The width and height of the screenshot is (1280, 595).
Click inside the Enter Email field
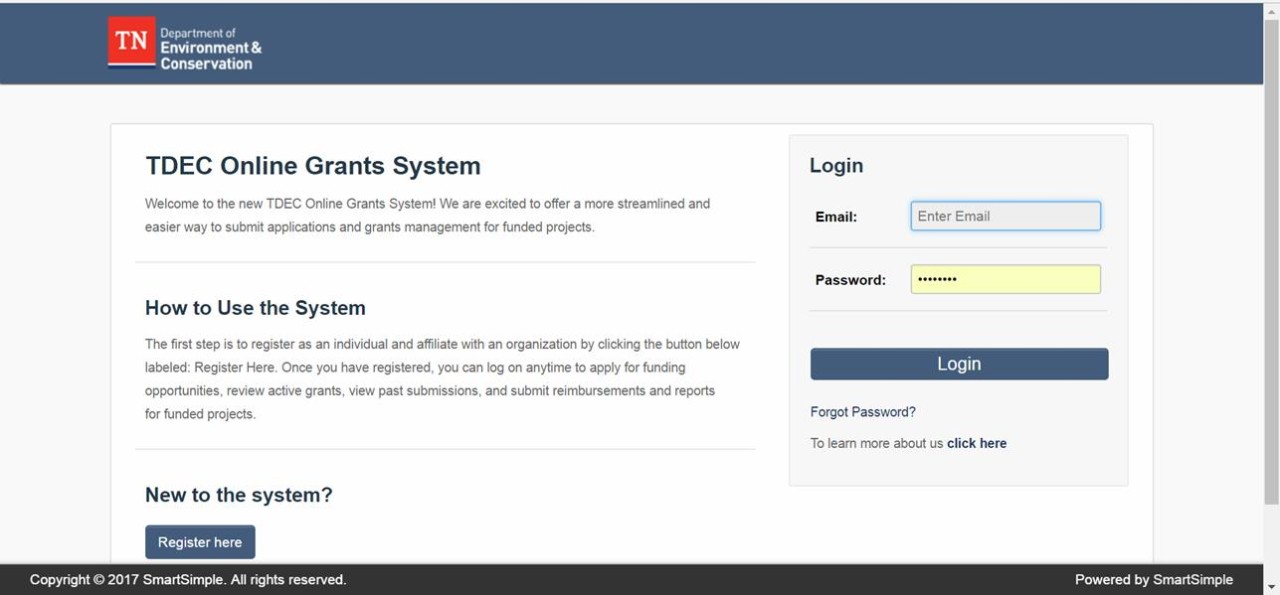1005,215
